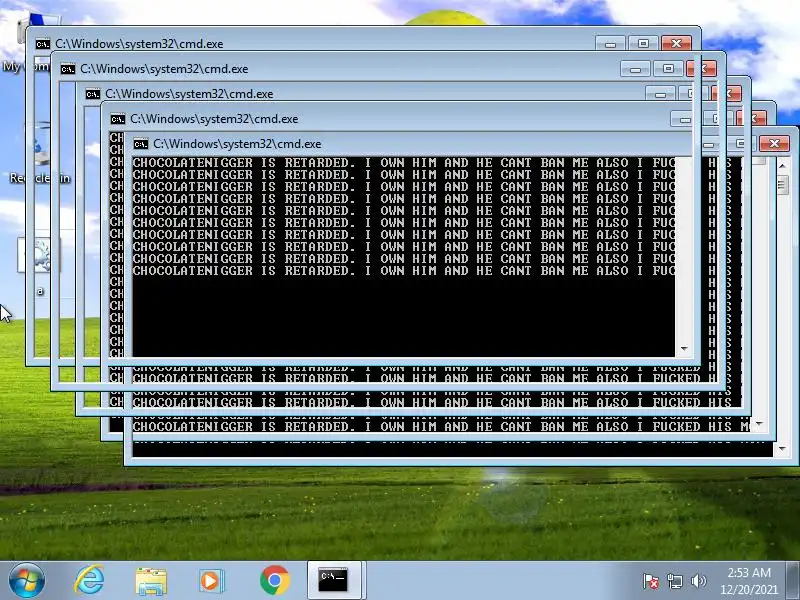This screenshot has height=600, width=800.
Task: Click the title text of uppermost cmd window
Action: coord(139,44)
